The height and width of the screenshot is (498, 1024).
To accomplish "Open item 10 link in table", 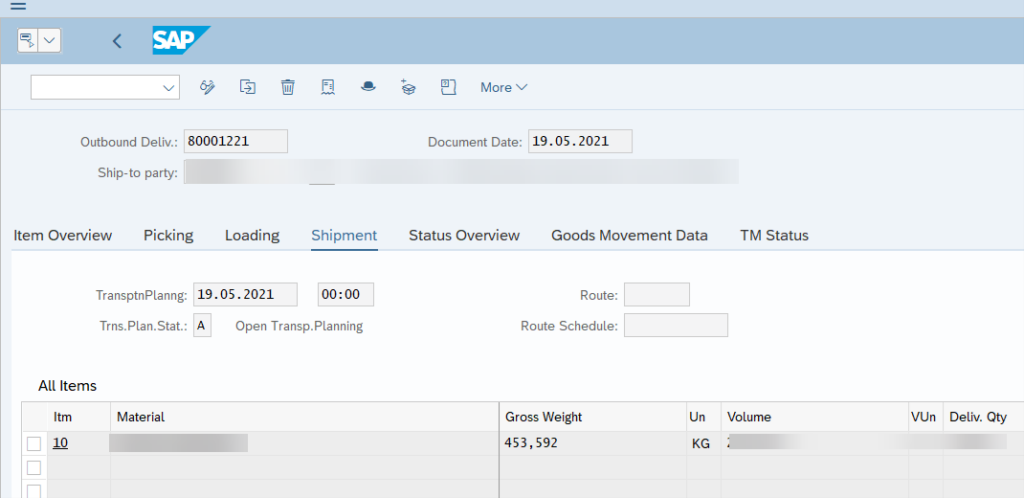I will (60, 443).
